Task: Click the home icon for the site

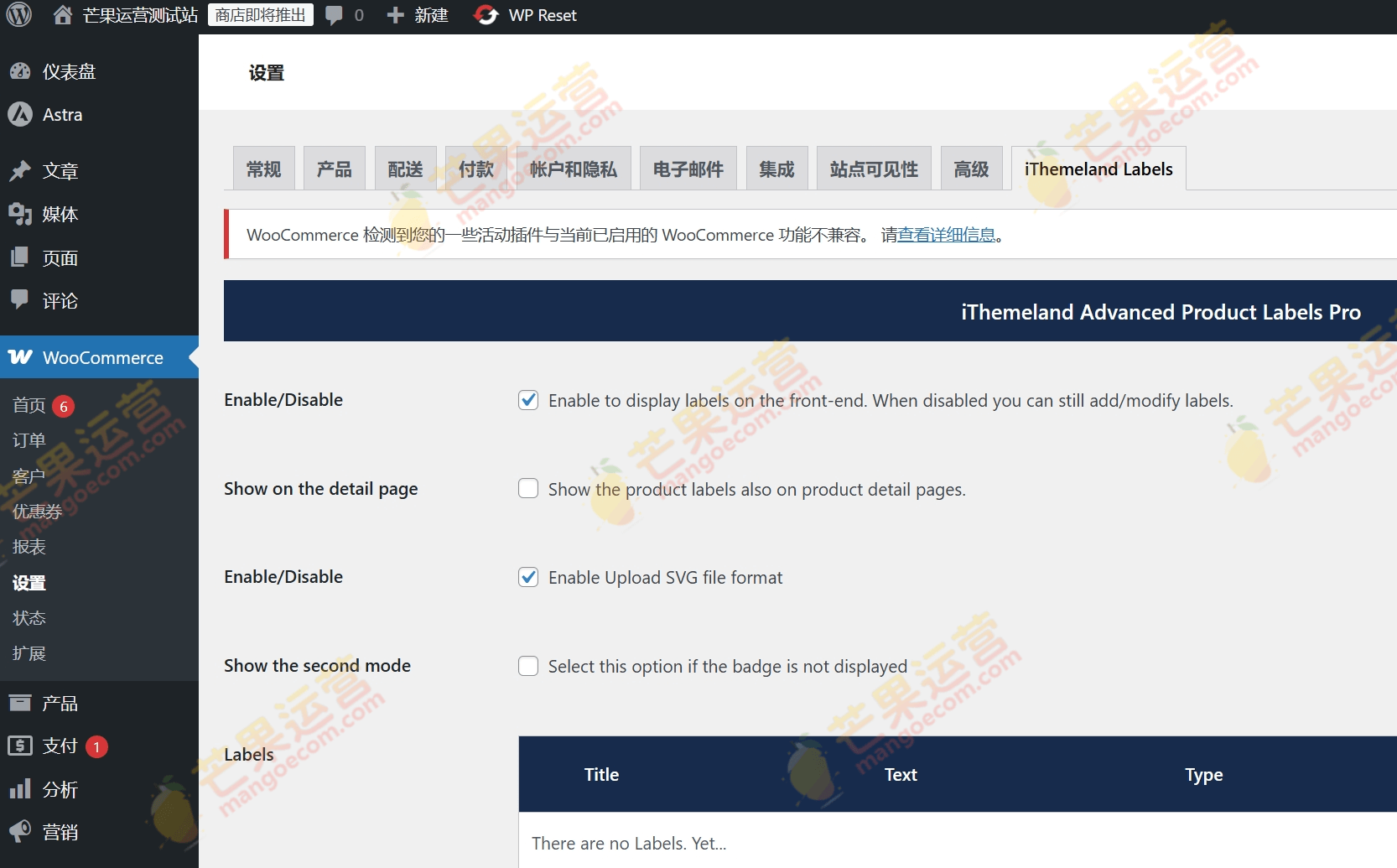Action: pyautogui.click(x=63, y=15)
